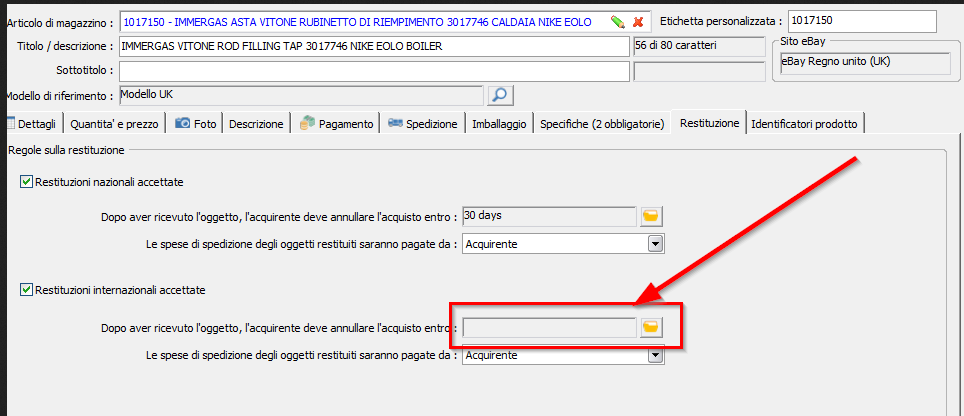Click the Etichetta personalizzata field with 1017150
This screenshot has height=416, width=964.
tap(862, 22)
